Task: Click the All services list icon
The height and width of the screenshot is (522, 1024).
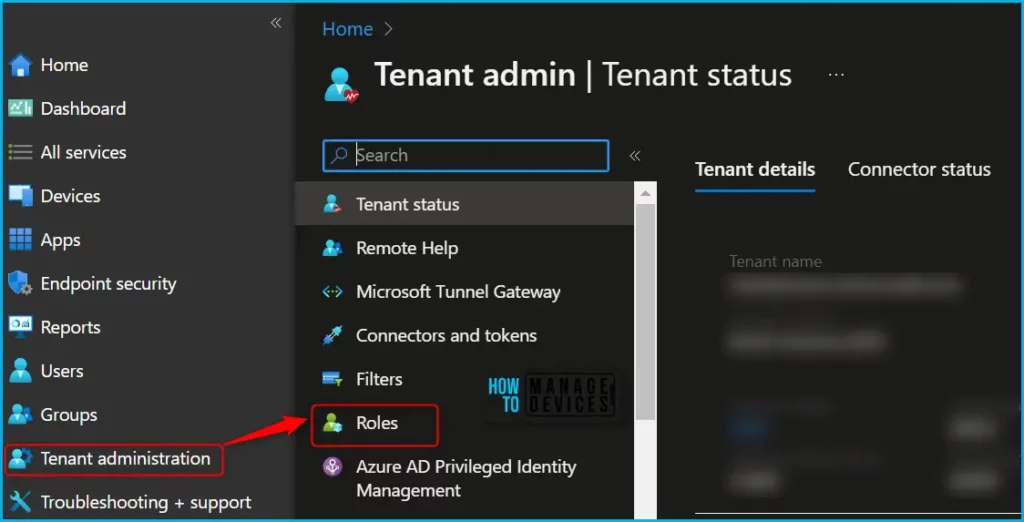Action: tap(20, 152)
